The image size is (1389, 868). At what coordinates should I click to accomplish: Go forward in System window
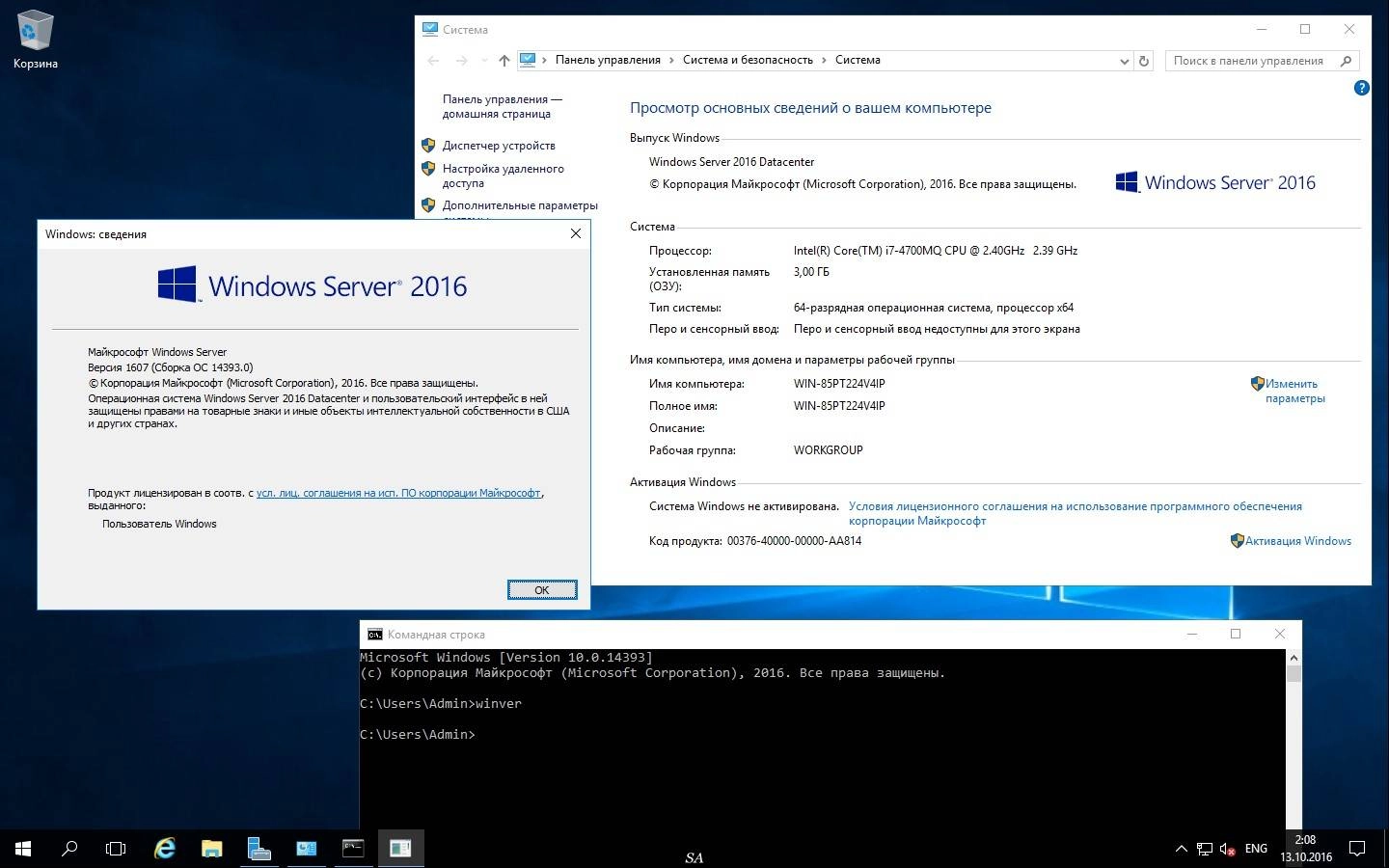(x=462, y=61)
